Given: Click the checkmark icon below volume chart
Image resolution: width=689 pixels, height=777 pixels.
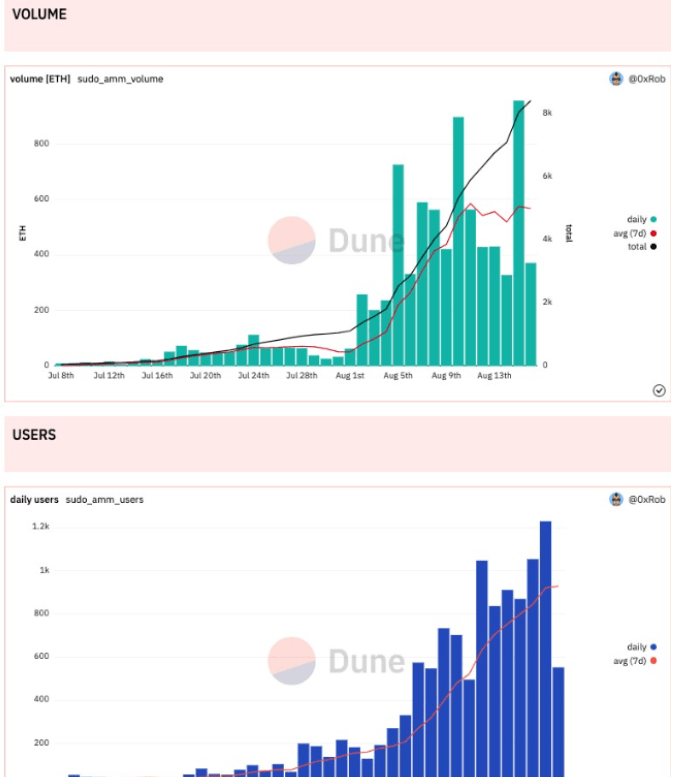Looking at the screenshot, I should 658,390.
